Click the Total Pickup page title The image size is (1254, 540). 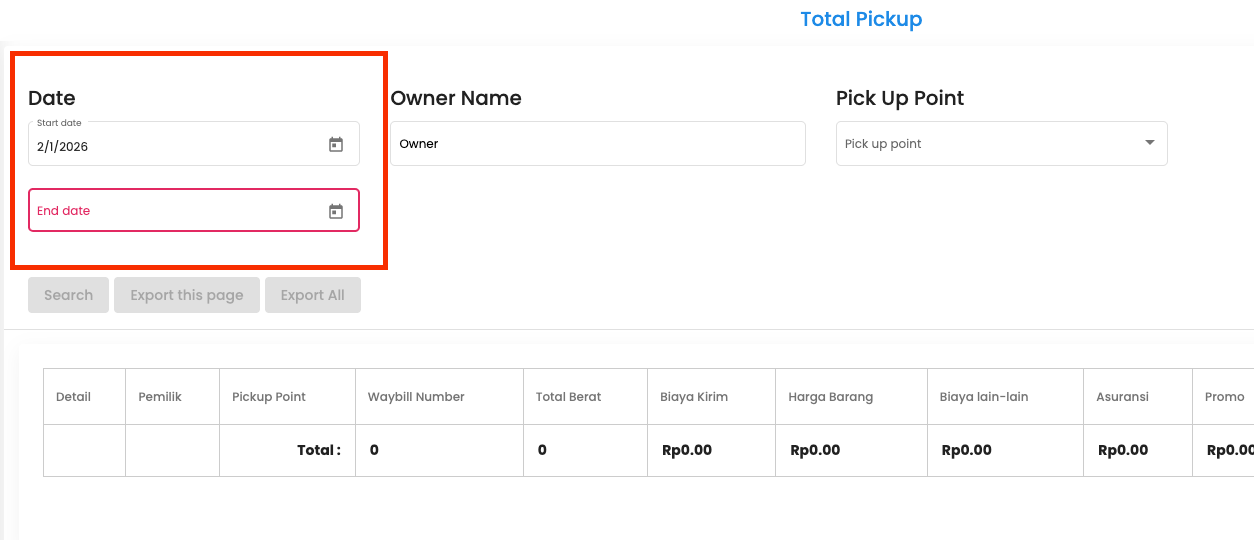click(861, 19)
